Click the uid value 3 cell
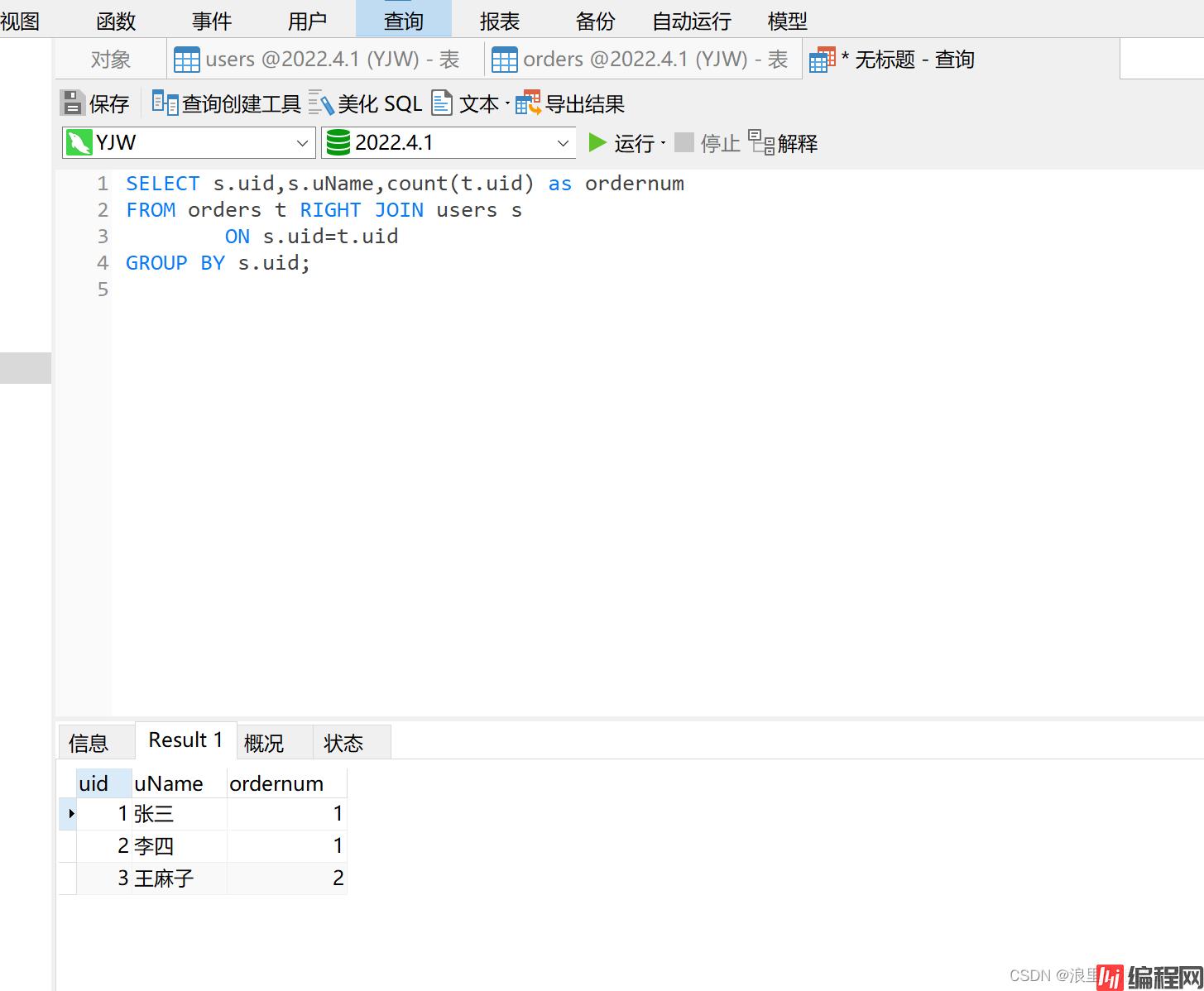 (103, 878)
